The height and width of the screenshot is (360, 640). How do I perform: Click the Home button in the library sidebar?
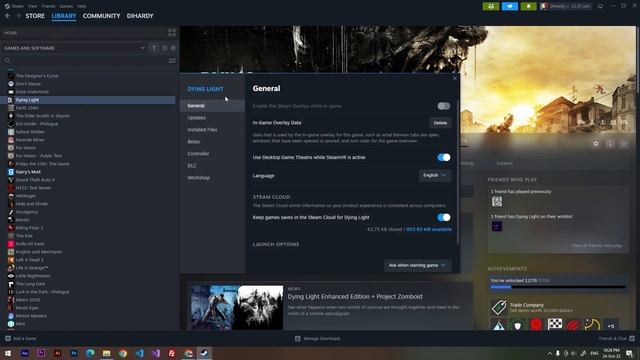click(11, 33)
